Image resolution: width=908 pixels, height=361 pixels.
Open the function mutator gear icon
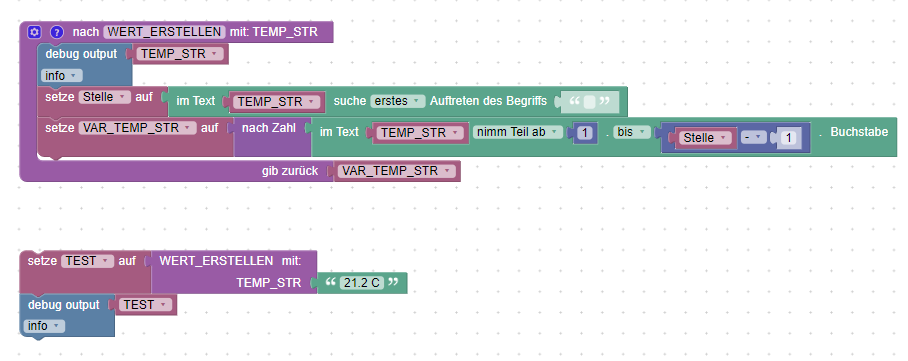tap(34, 32)
